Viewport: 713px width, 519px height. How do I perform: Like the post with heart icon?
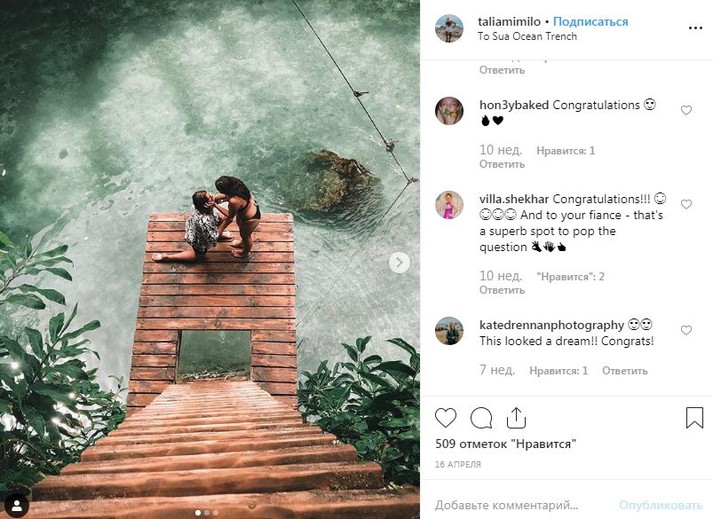click(x=446, y=417)
